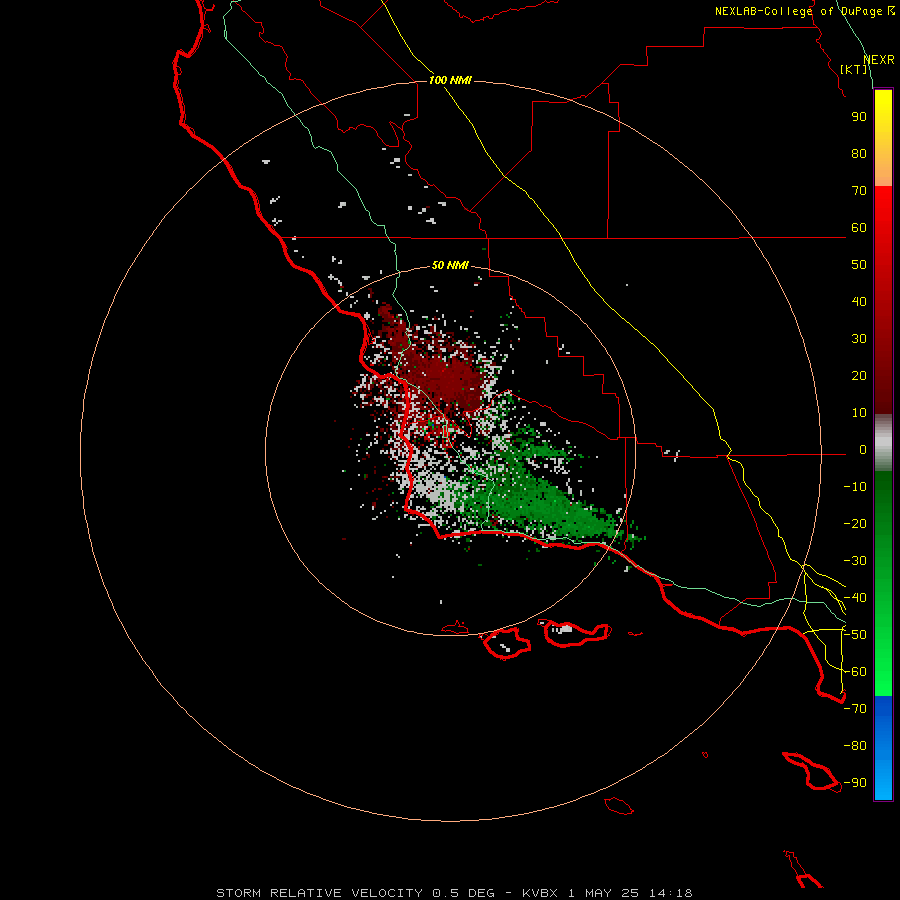The height and width of the screenshot is (900, 900).
Task: Click the Santa Rosa Island outline
Action: [506, 643]
